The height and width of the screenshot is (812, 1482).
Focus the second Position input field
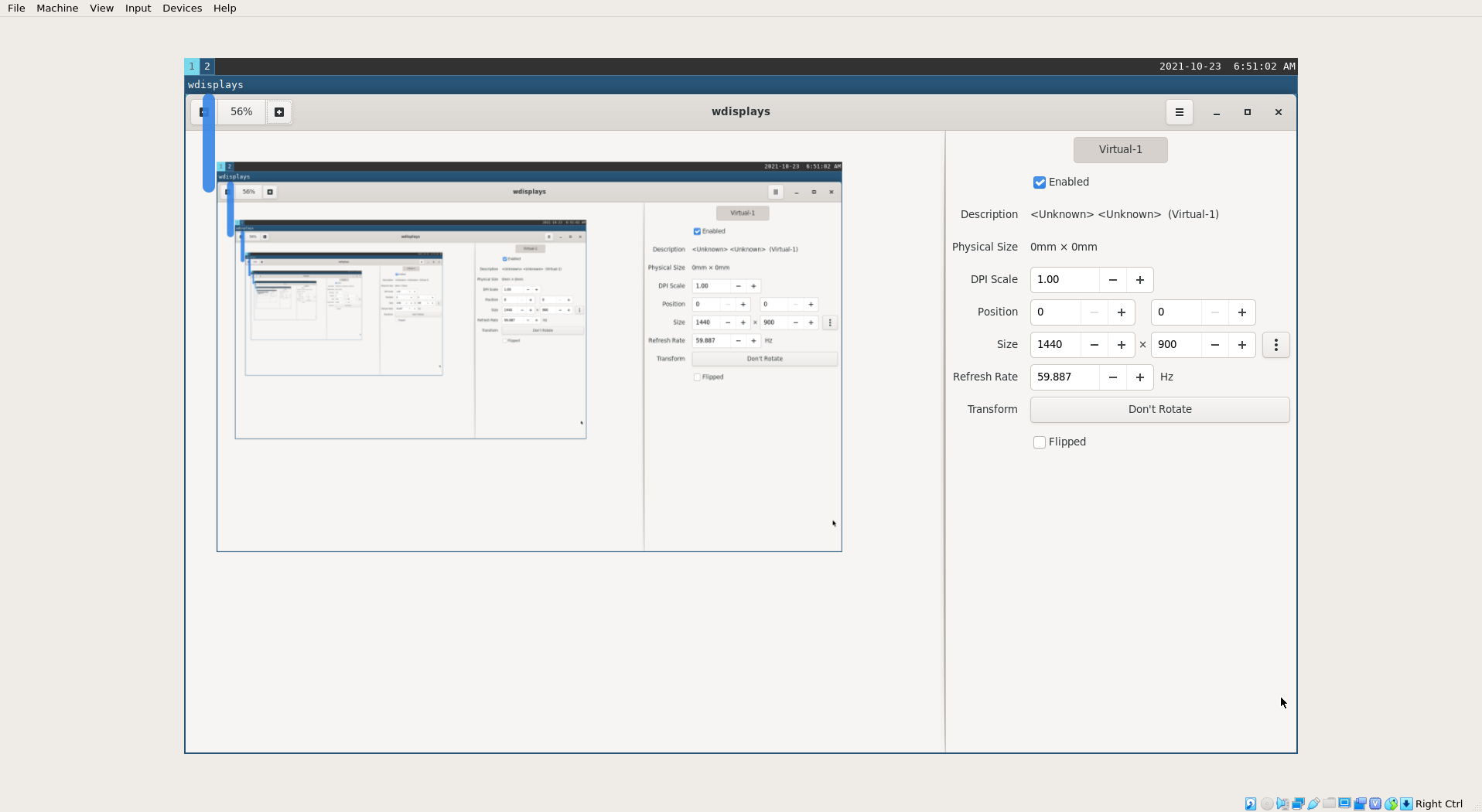1176,312
